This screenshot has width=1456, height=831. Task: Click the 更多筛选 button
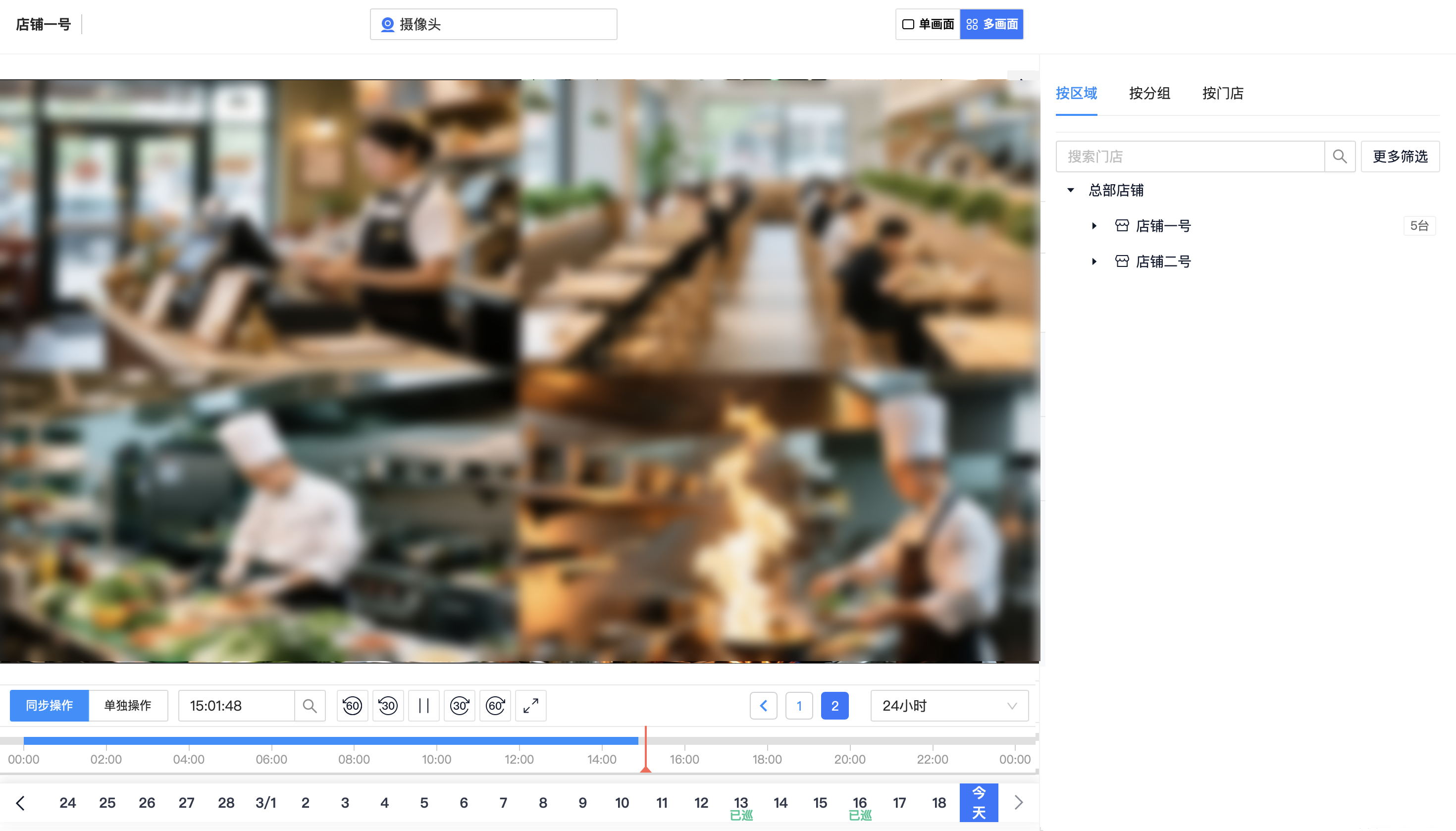[x=1400, y=156]
